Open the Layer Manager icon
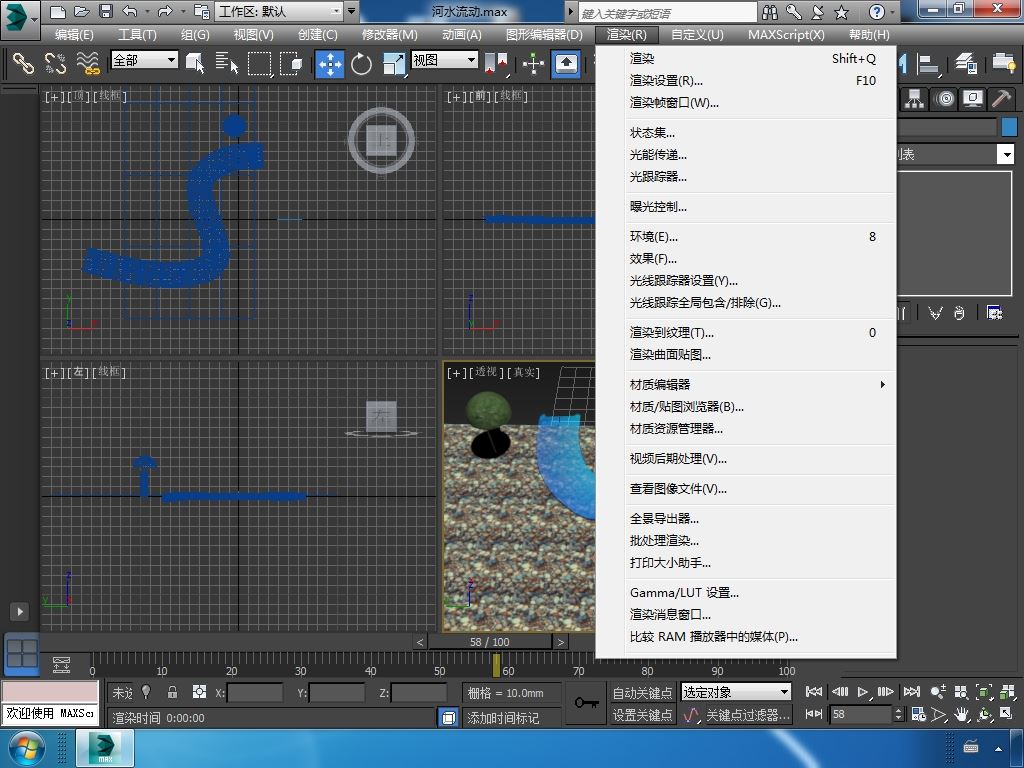 point(966,63)
